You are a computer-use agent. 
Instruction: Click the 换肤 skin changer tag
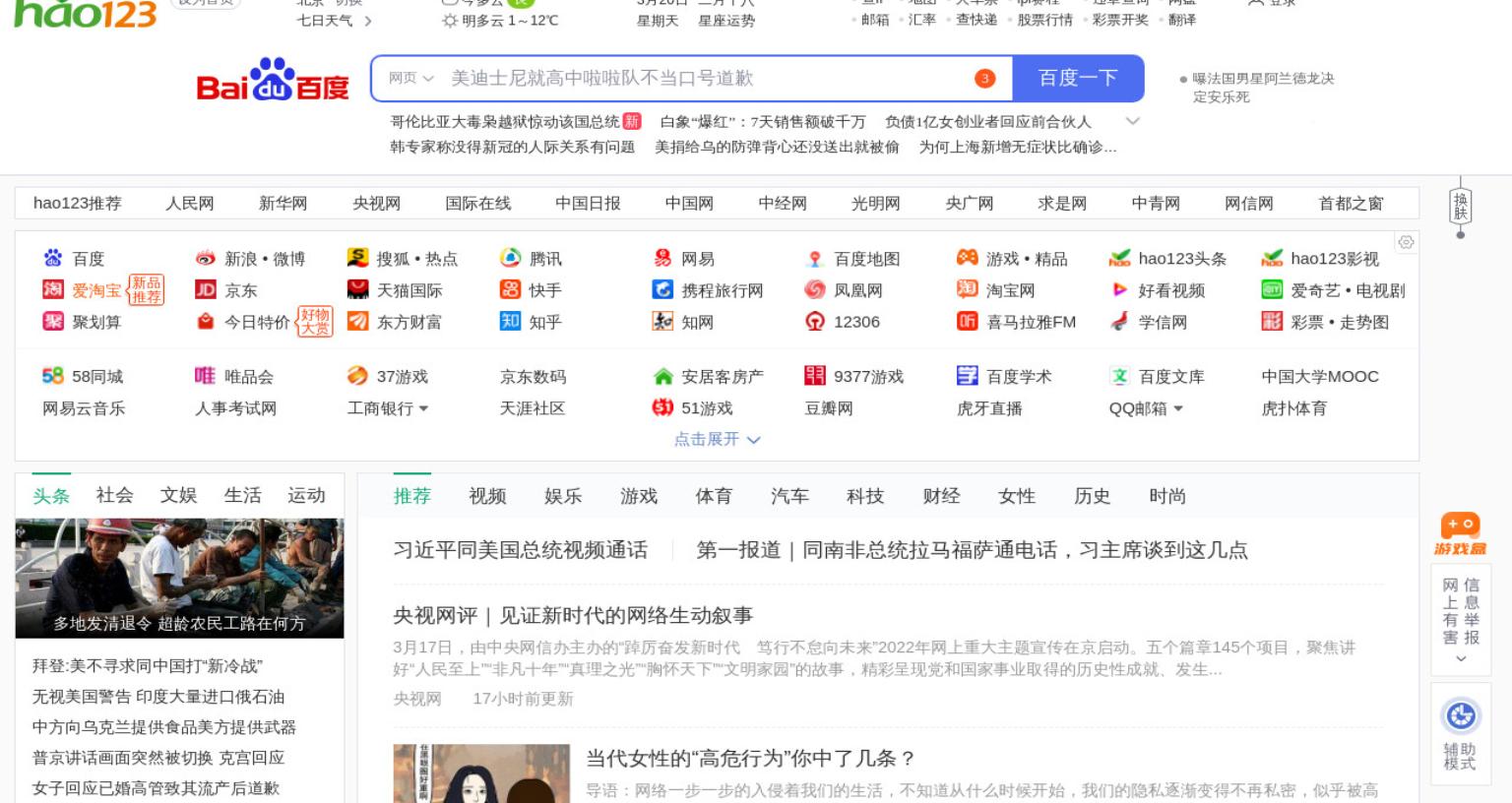coord(1460,207)
